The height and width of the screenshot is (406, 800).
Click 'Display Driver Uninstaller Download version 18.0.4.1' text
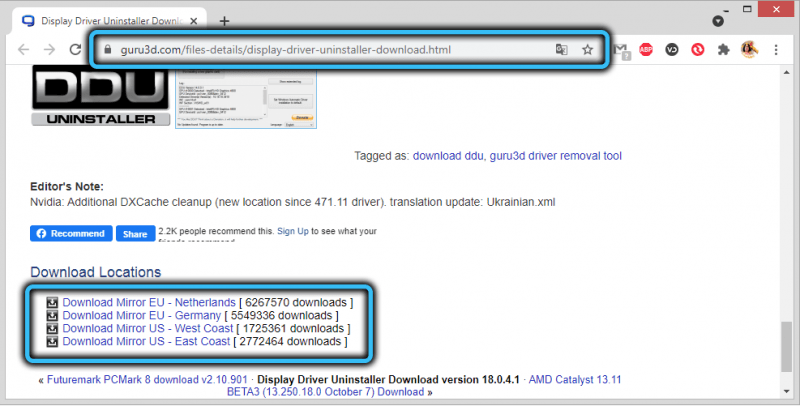(x=388, y=380)
